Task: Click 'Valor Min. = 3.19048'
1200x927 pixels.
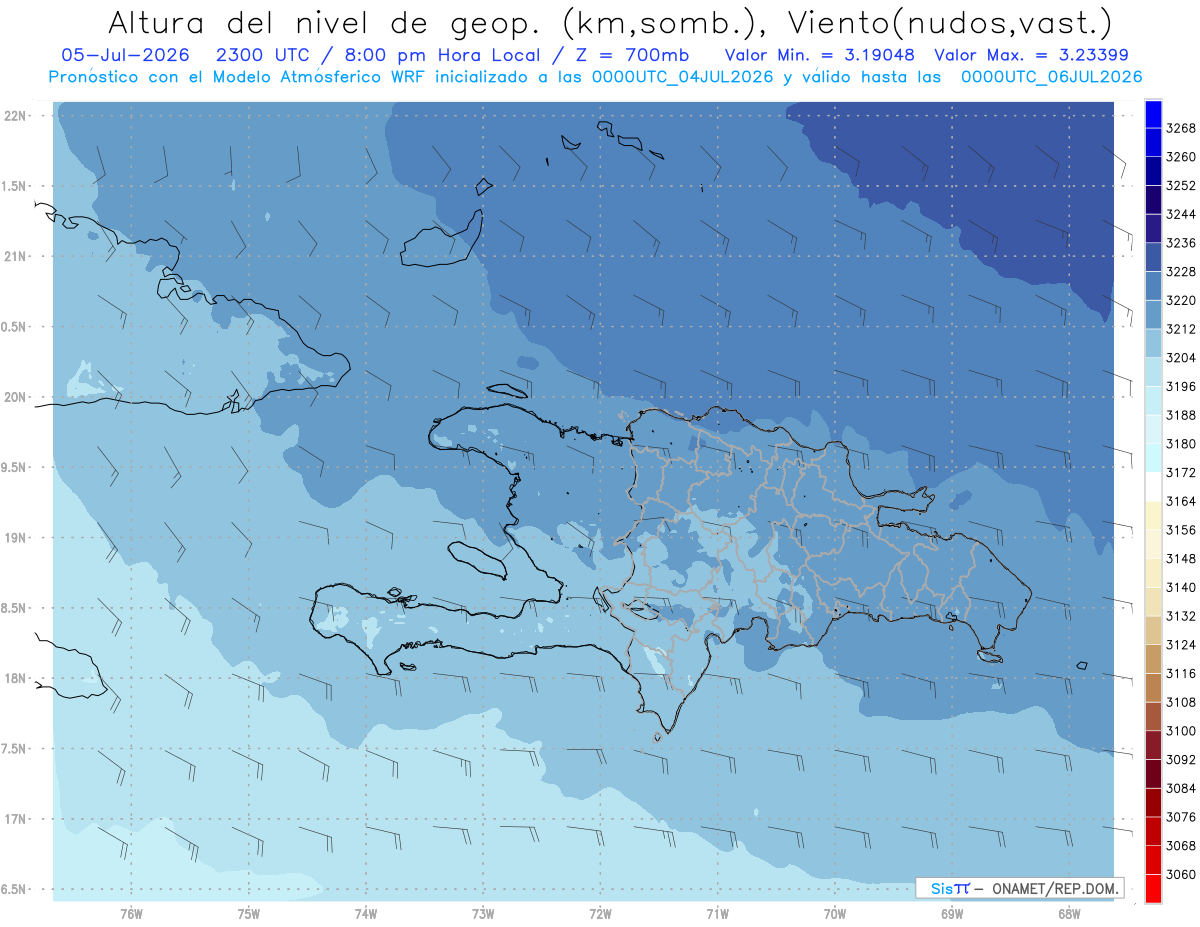Action: point(819,55)
